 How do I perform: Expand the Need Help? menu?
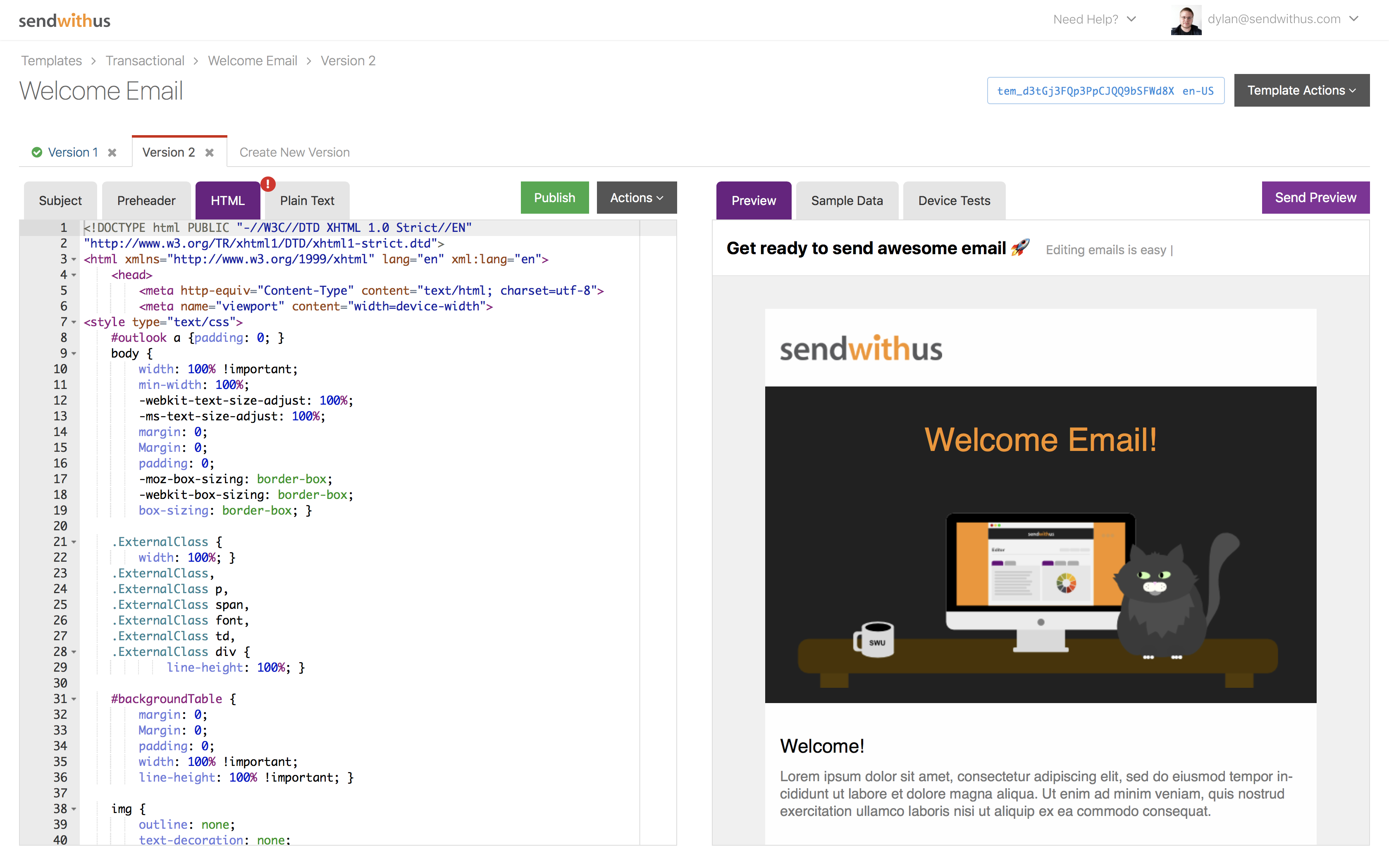click(x=1094, y=19)
